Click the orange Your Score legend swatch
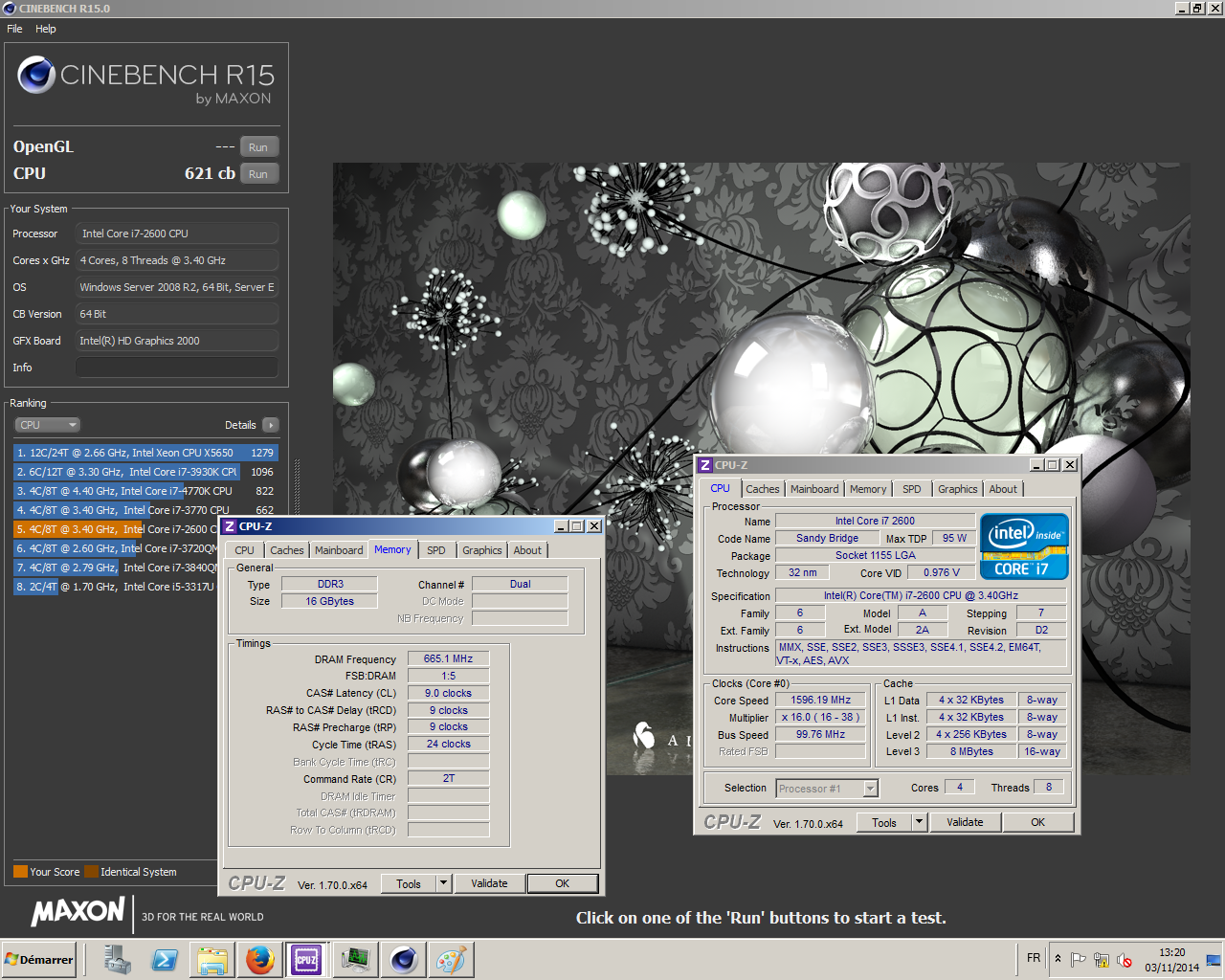This screenshot has width=1225, height=980. tap(20, 872)
